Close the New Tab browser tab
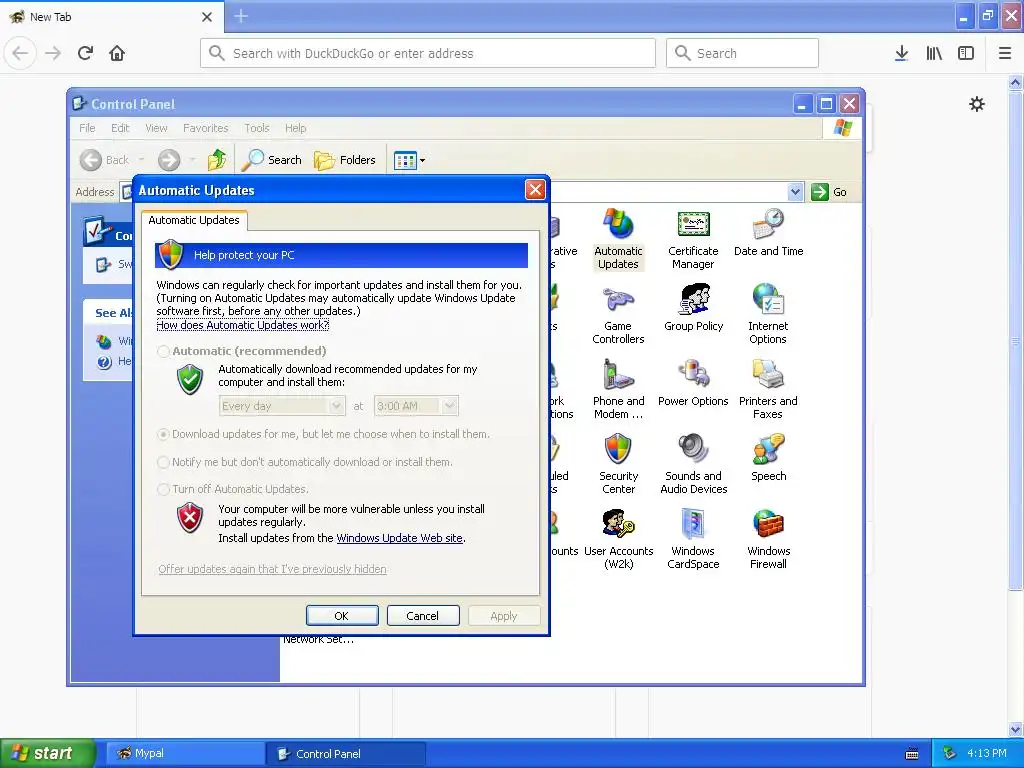 point(207,17)
